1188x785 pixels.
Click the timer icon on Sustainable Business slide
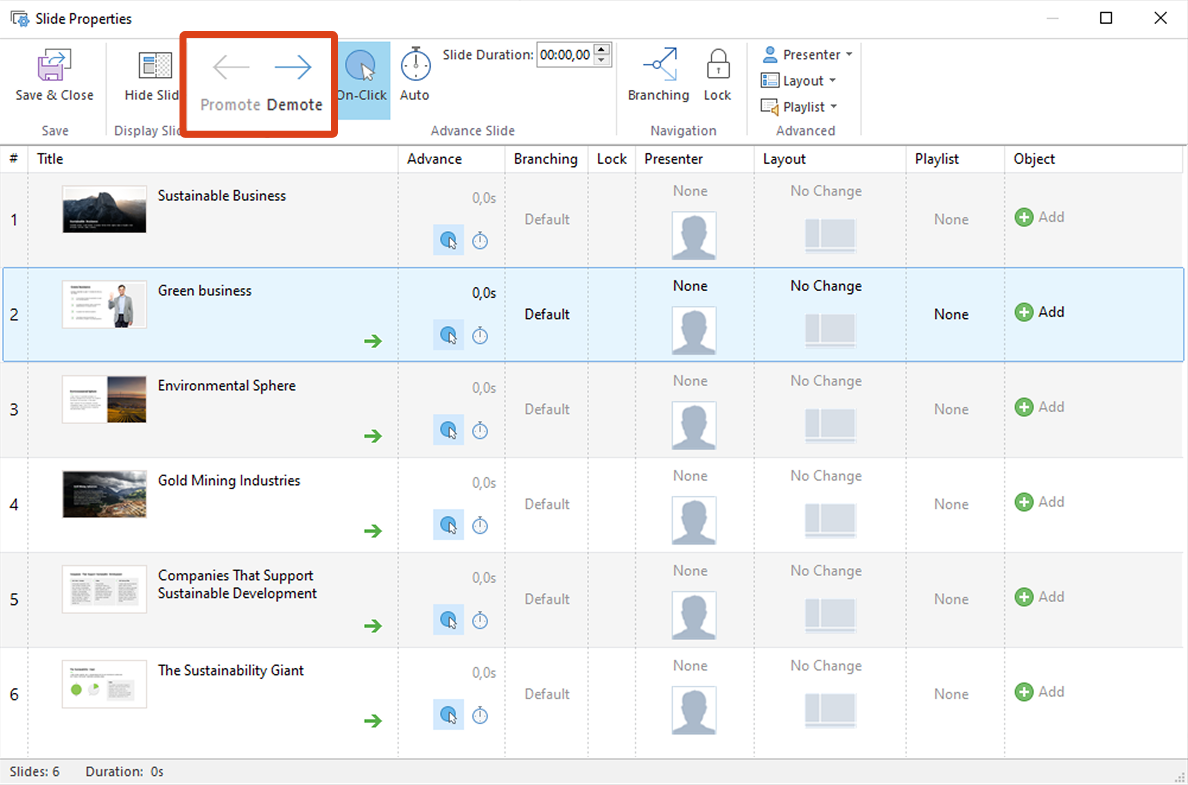pos(480,240)
